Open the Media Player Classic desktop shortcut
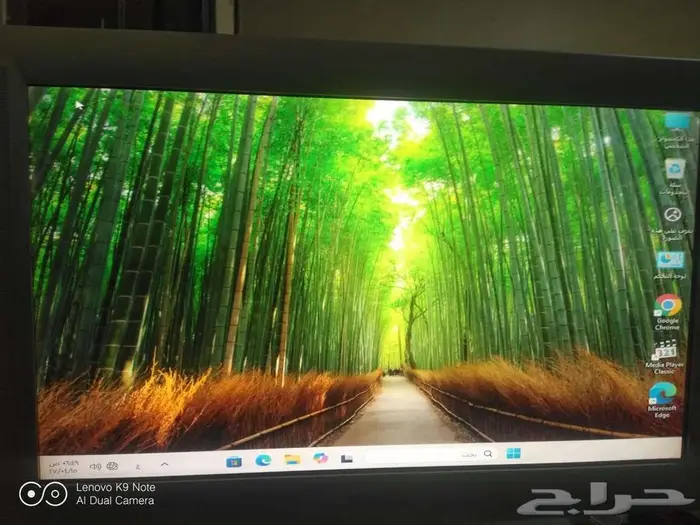Viewport: 700px width, 525px height. coord(665,352)
